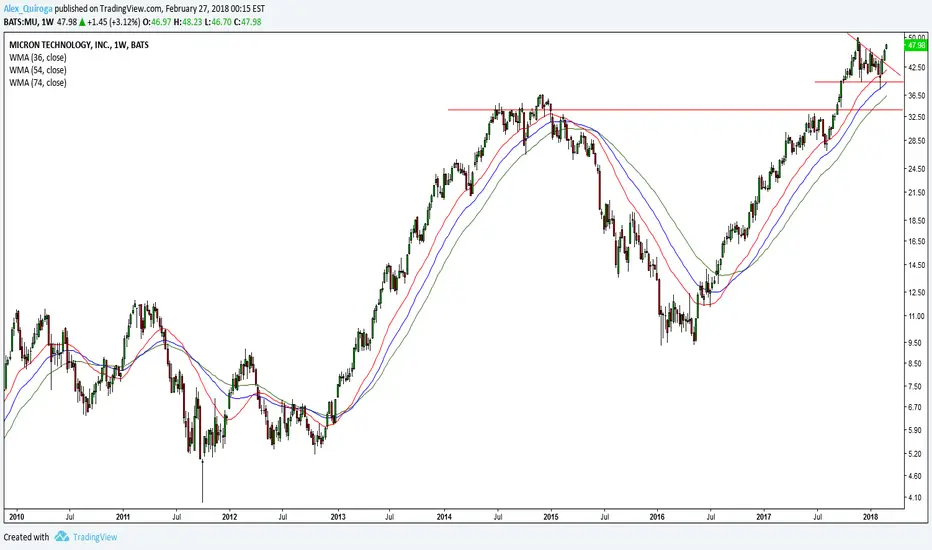Click the 21.50 price axis label
The image size is (932, 550).
point(917,193)
